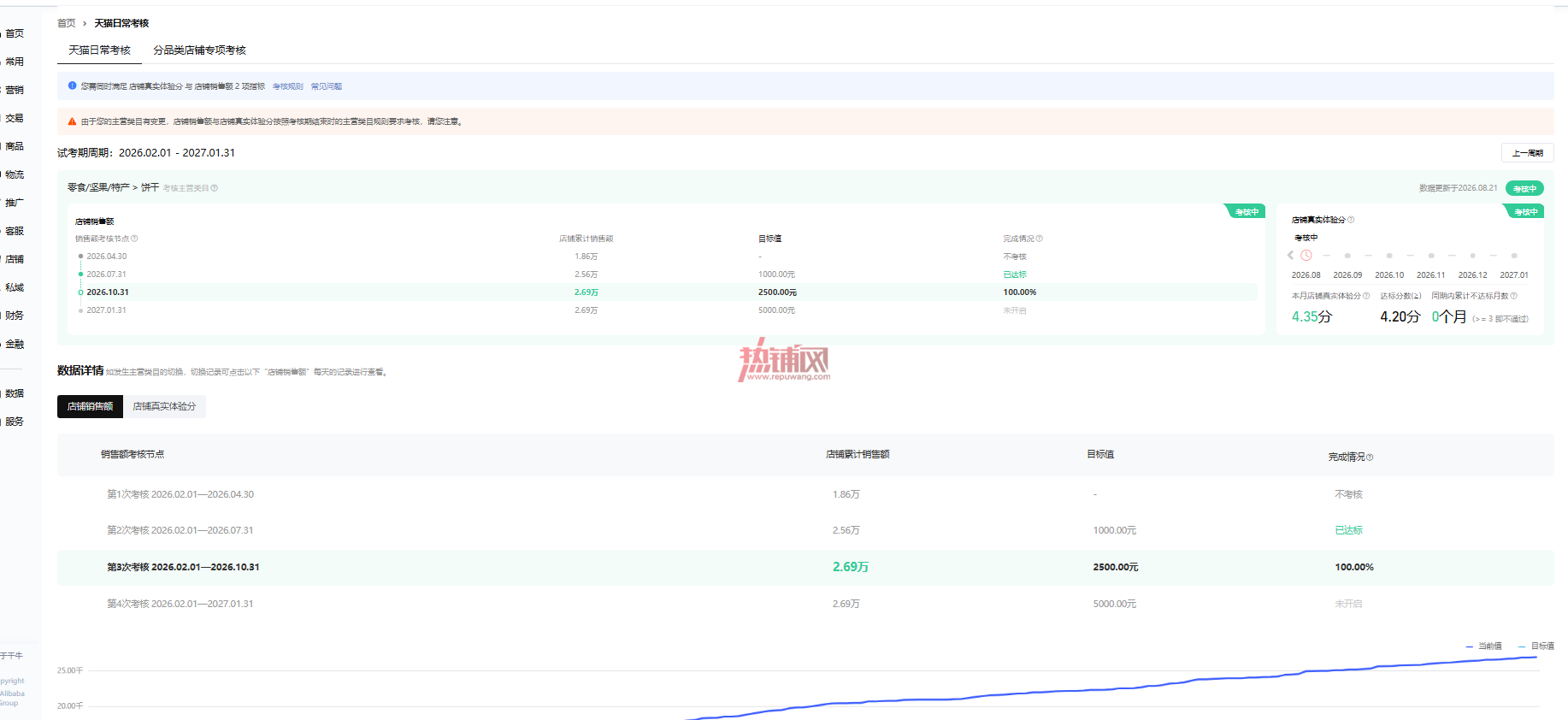The height and width of the screenshot is (720, 1568).
Task: Click the help icon beside 同期内累计不达标月数
Action: click(1514, 296)
